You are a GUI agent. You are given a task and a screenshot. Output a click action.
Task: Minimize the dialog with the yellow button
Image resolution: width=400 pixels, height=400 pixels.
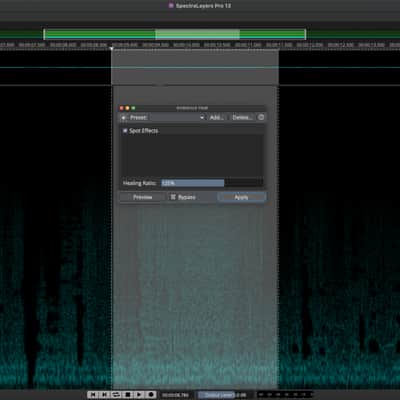[x=127, y=108]
